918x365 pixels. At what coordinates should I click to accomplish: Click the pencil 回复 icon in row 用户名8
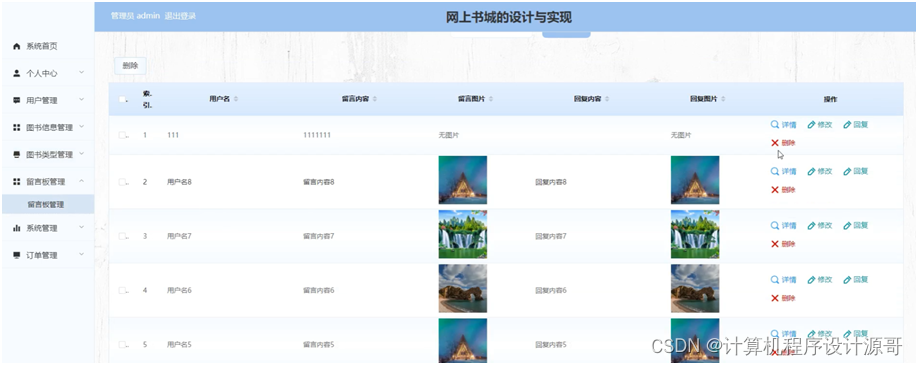(x=847, y=172)
